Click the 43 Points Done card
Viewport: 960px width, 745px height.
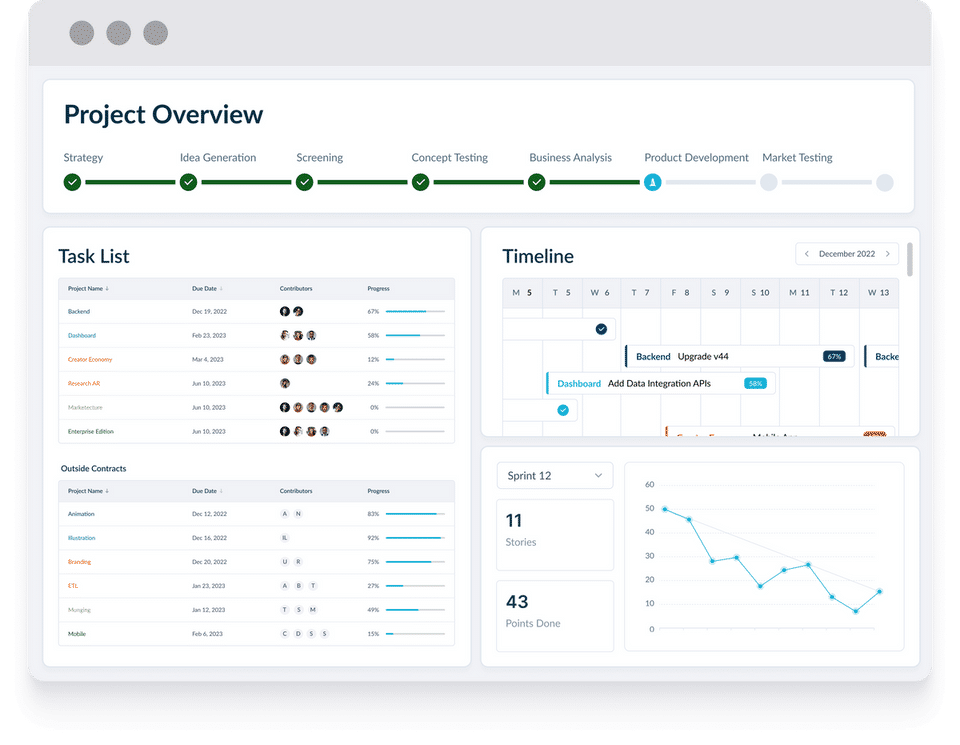[555, 616]
